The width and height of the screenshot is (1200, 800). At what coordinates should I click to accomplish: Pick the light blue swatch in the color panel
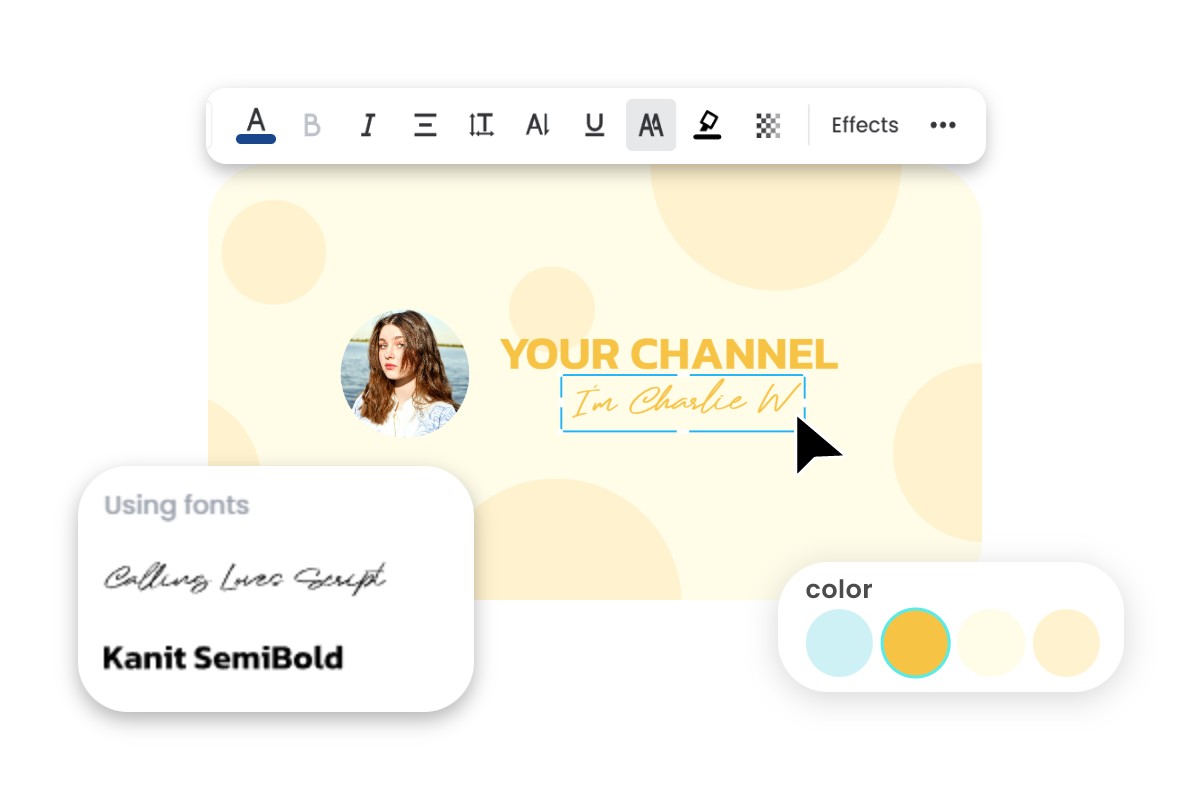pyautogui.click(x=839, y=643)
